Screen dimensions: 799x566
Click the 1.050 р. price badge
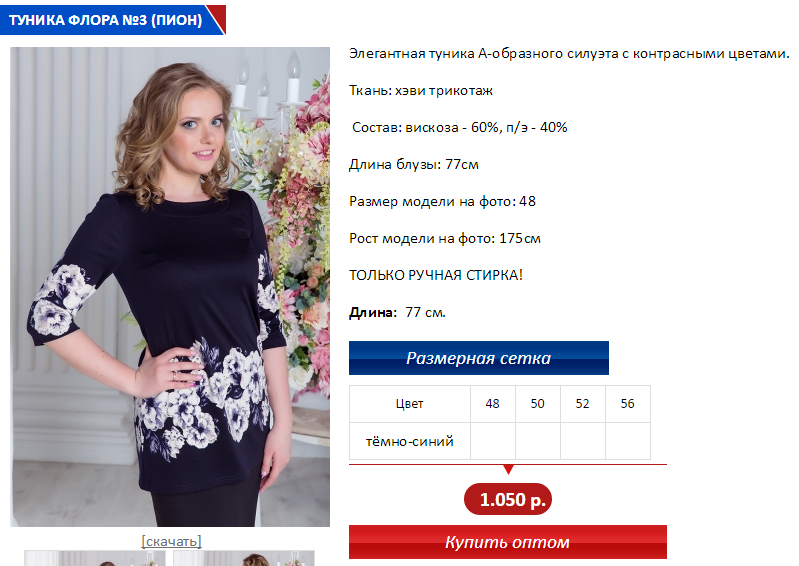click(508, 499)
